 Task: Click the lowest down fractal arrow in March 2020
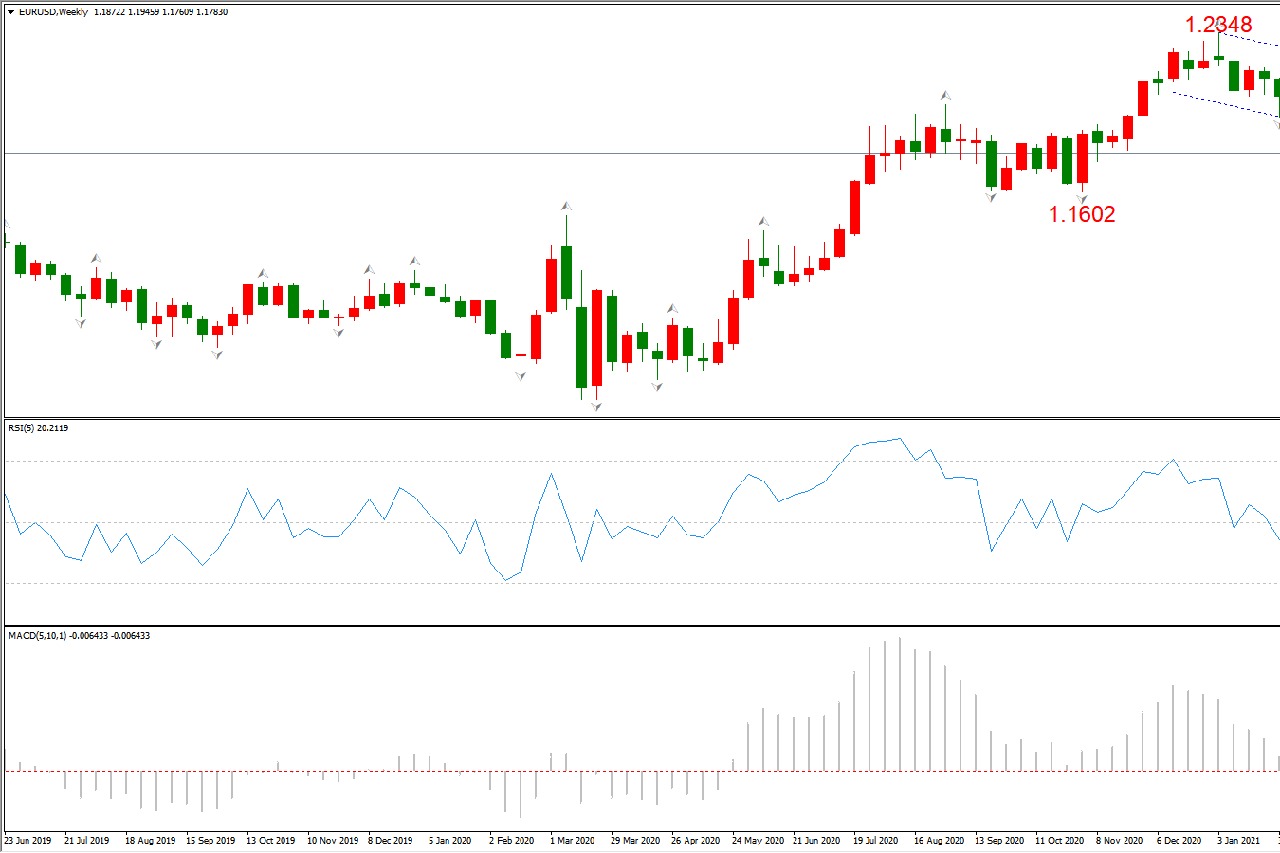[596, 406]
